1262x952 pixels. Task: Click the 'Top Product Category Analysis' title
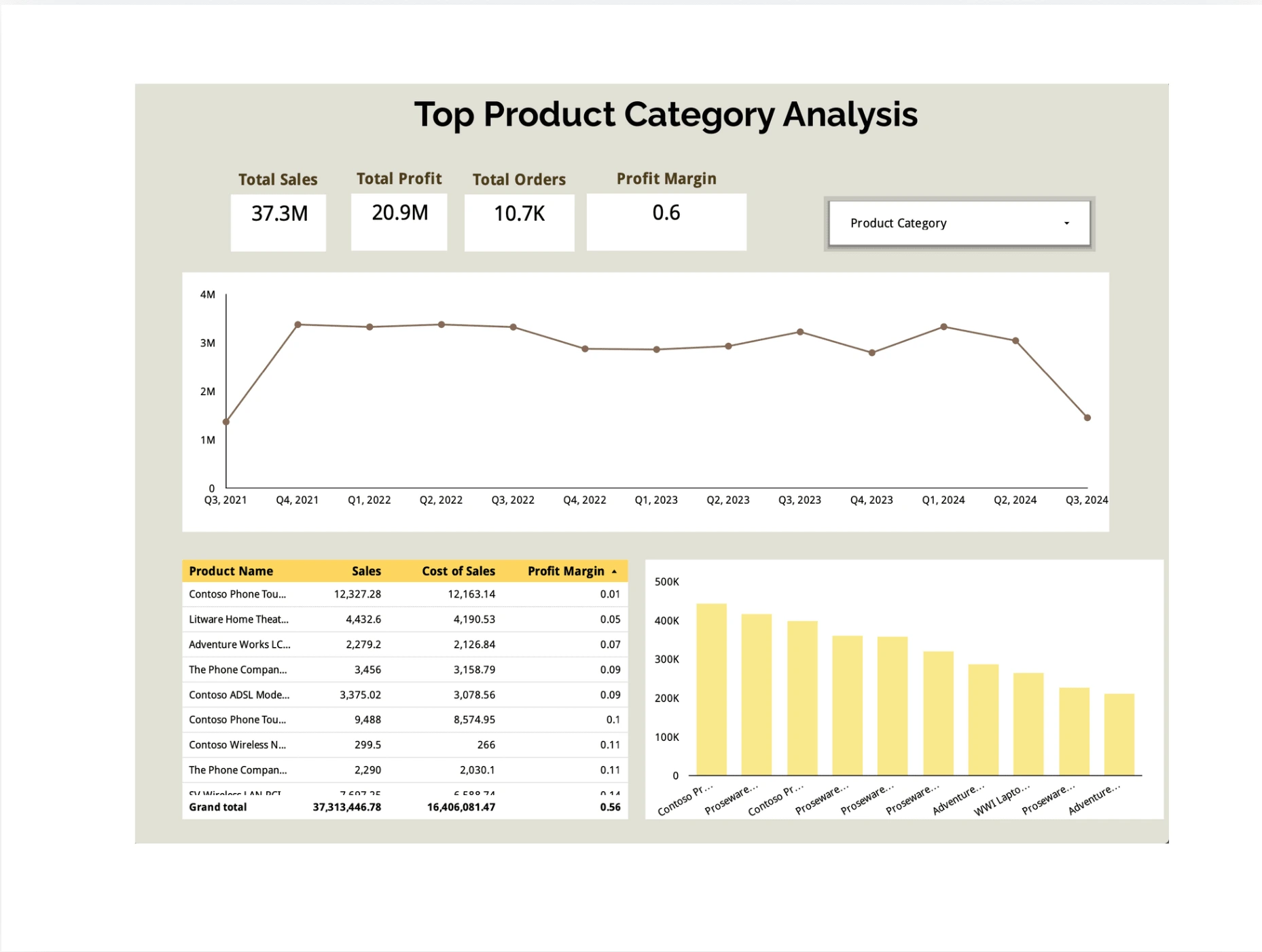pos(666,114)
